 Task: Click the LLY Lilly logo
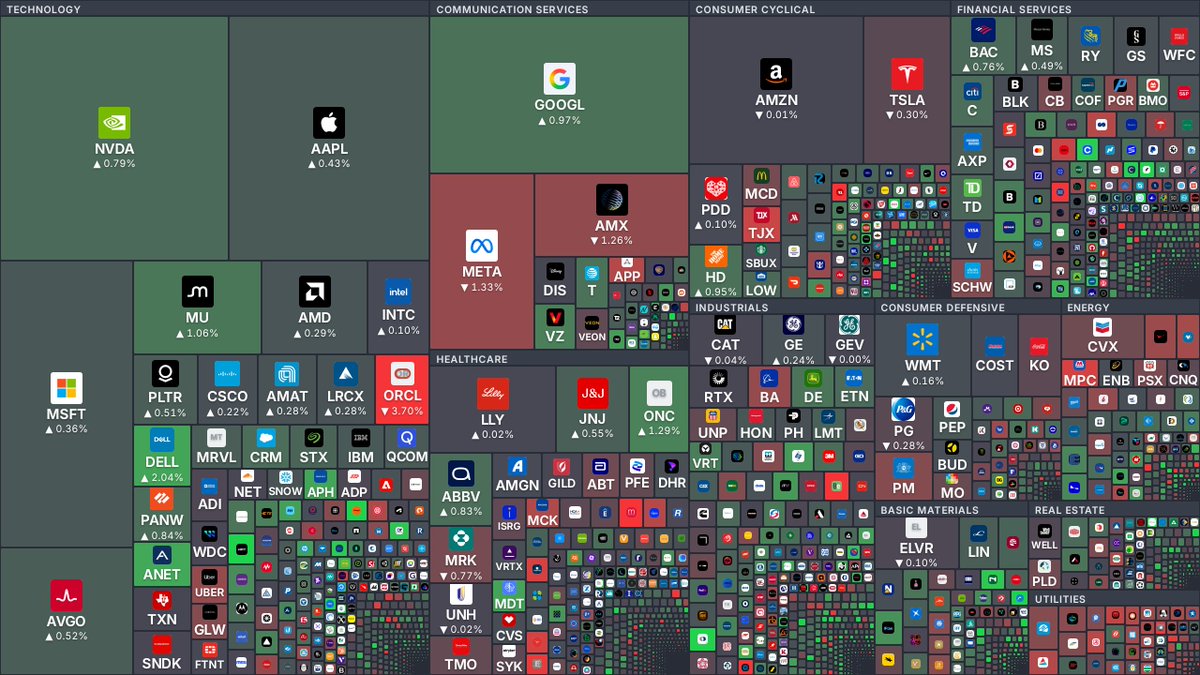click(x=492, y=394)
